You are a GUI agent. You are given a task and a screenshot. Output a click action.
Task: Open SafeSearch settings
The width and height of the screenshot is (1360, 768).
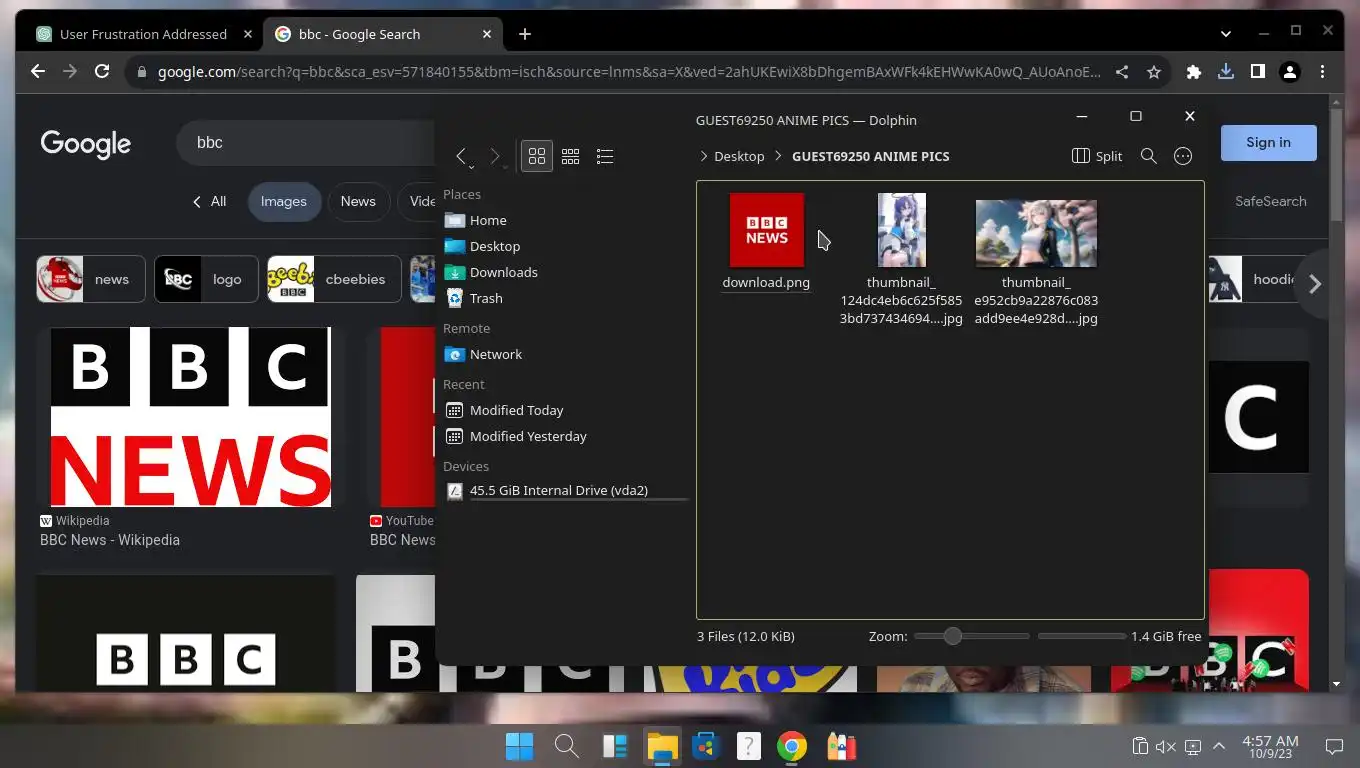[1271, 201]
